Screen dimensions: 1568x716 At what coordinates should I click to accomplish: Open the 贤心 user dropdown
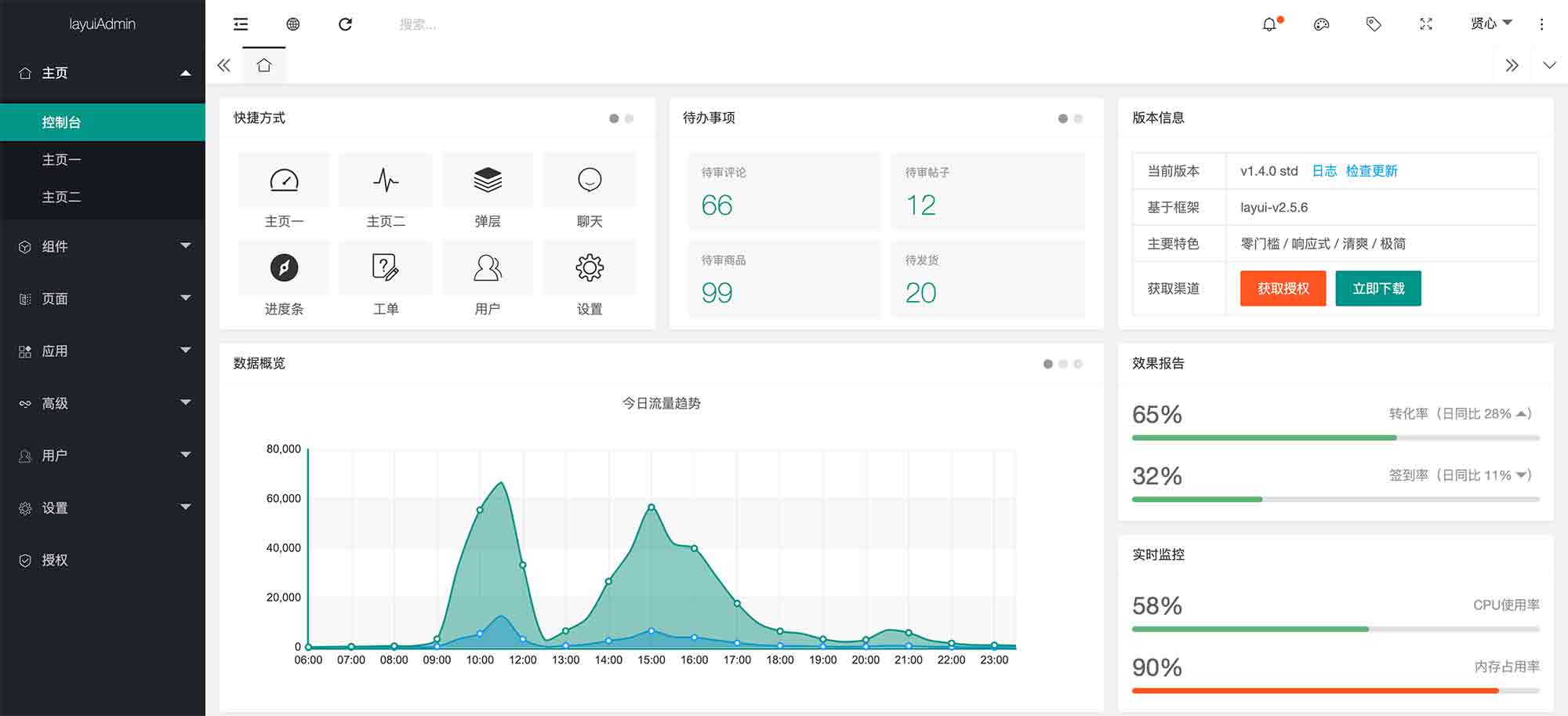pyautogui.click(x=1491, y=24)
